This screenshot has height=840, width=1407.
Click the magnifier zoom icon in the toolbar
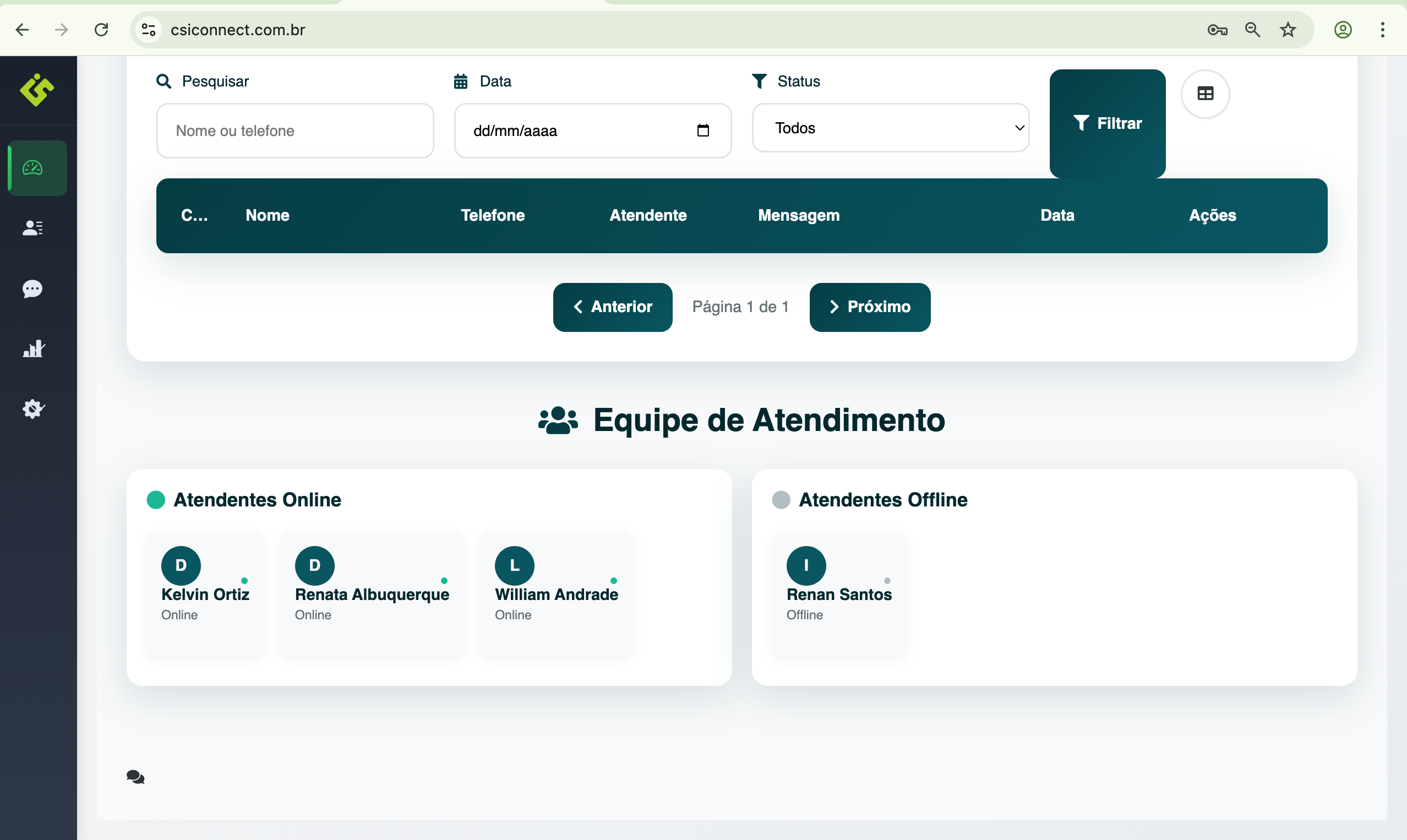[1252, 29]
